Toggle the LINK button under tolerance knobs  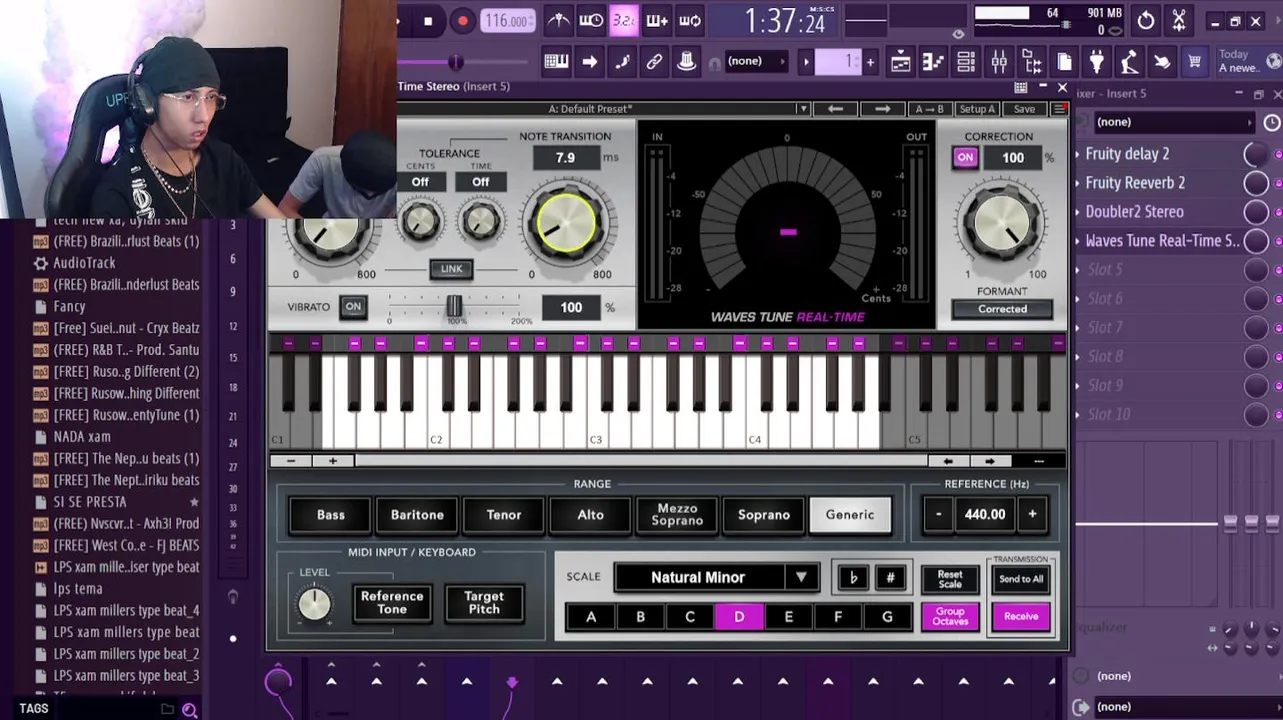coord(452,269)
